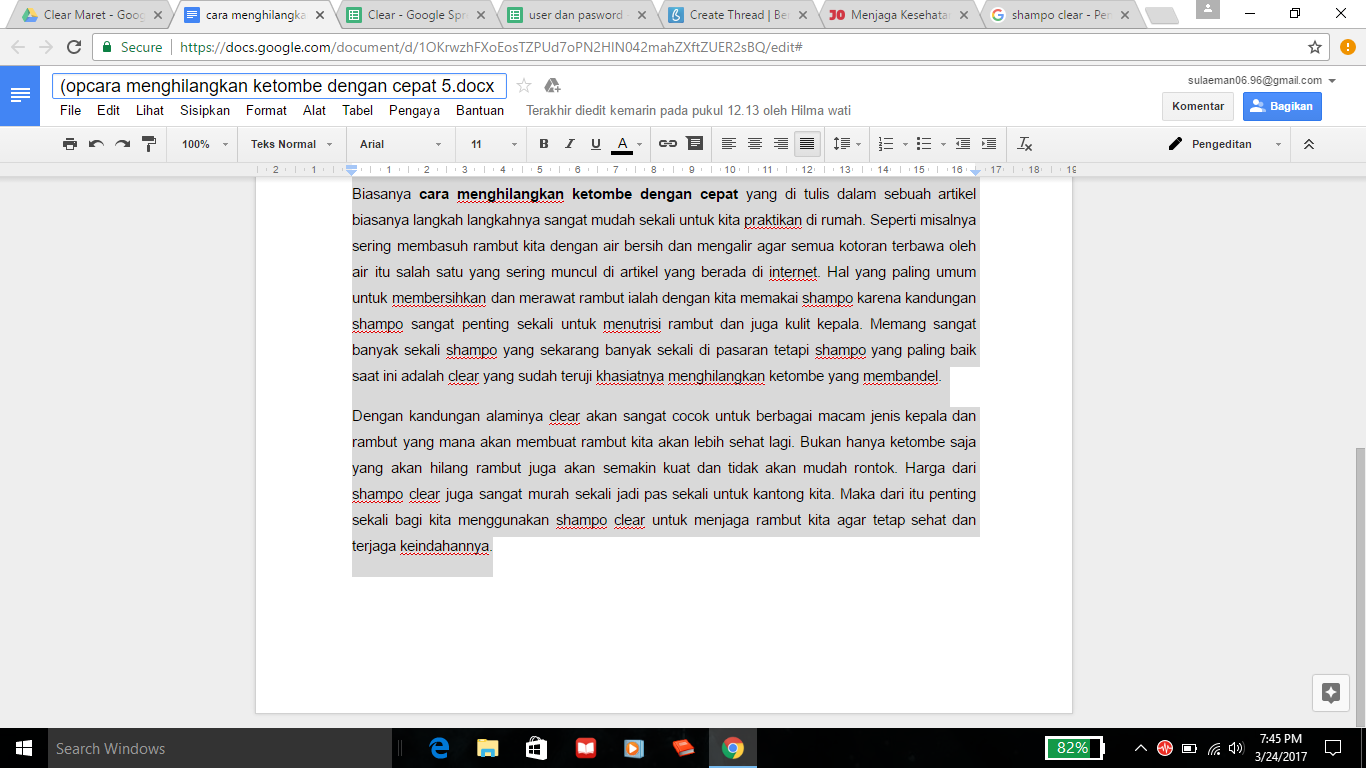The width and height of the screenshot is (1366, 768).
Task: Open the Pengaya menu
Action: click(x=414, y=111)
